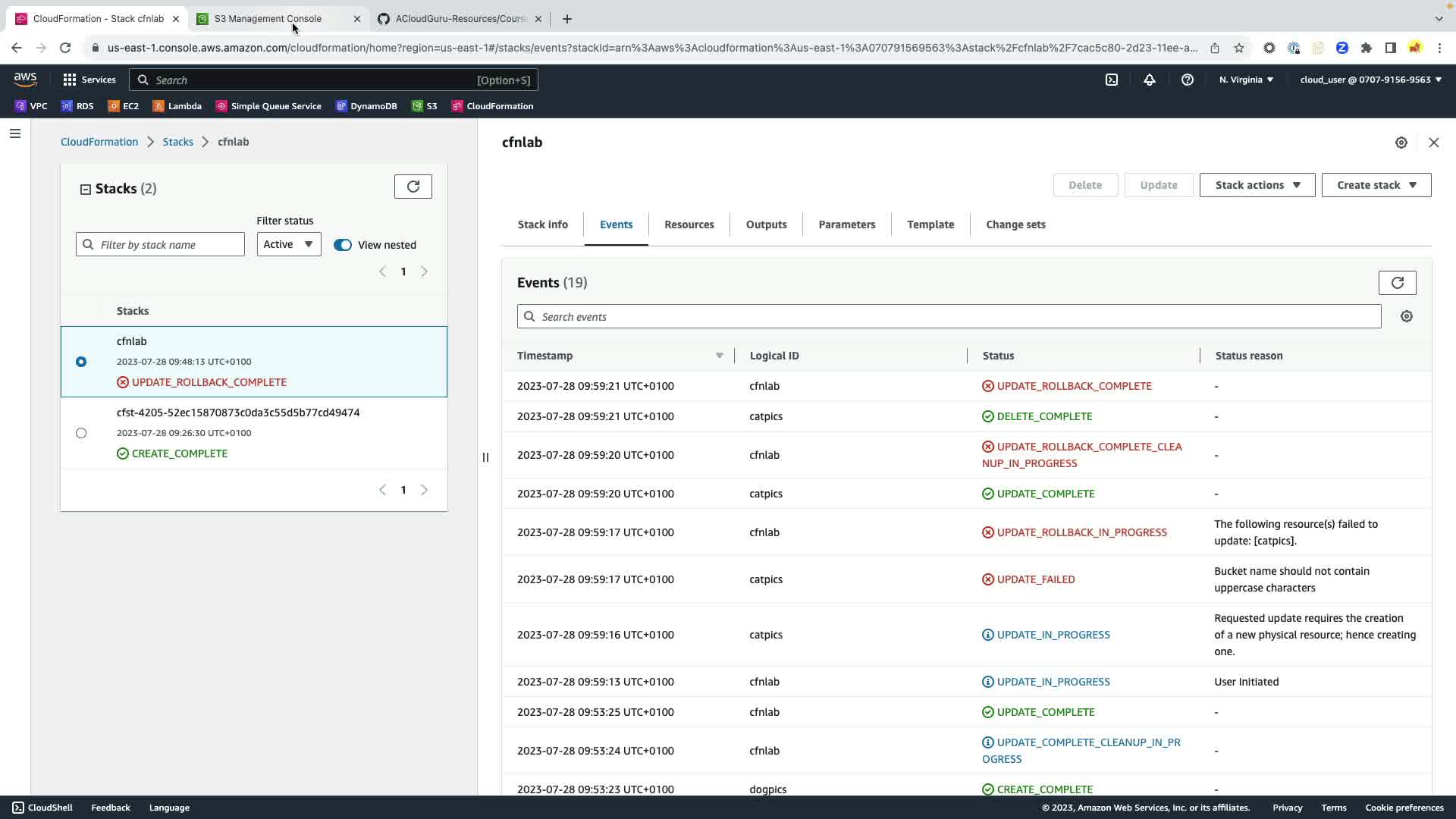Open the notifications bell icon
The height and width of the screenshot is (819, 1456).
[1149, 80]
